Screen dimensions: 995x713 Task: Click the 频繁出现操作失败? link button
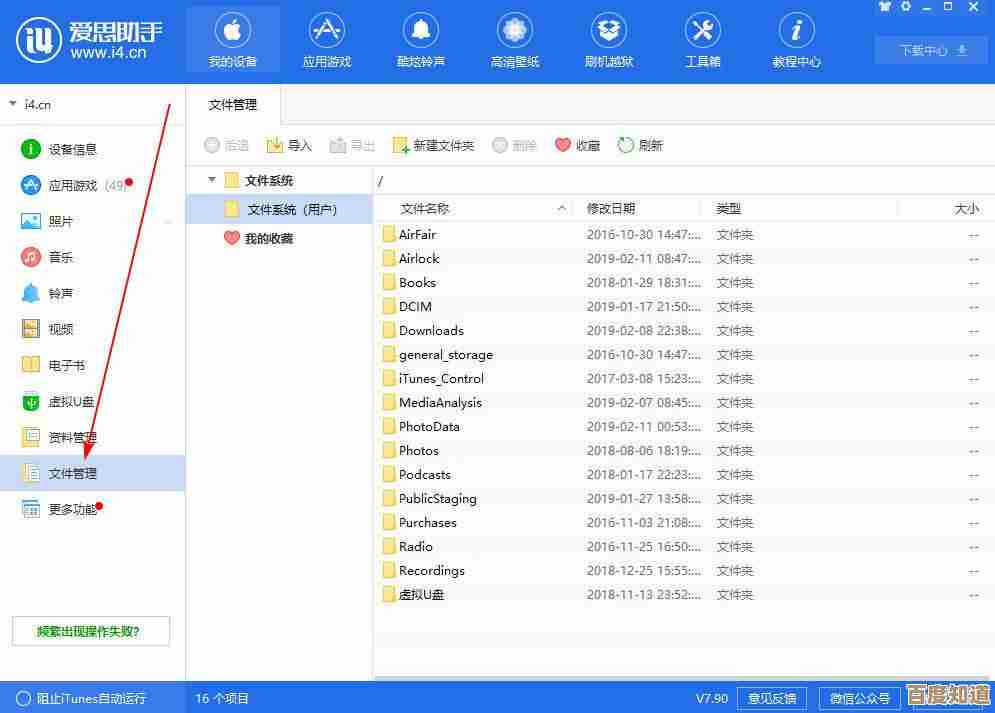coord(91,631)
